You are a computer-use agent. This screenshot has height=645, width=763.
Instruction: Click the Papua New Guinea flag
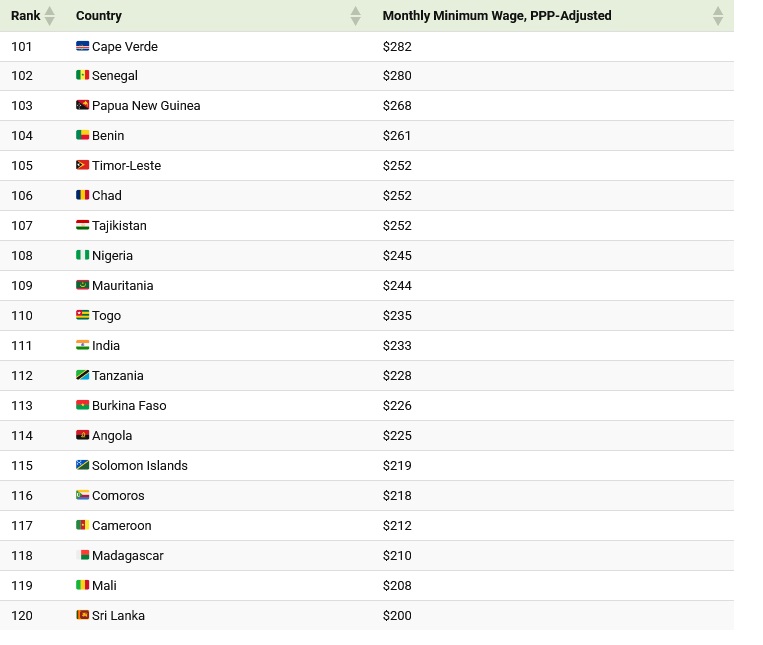82,105
